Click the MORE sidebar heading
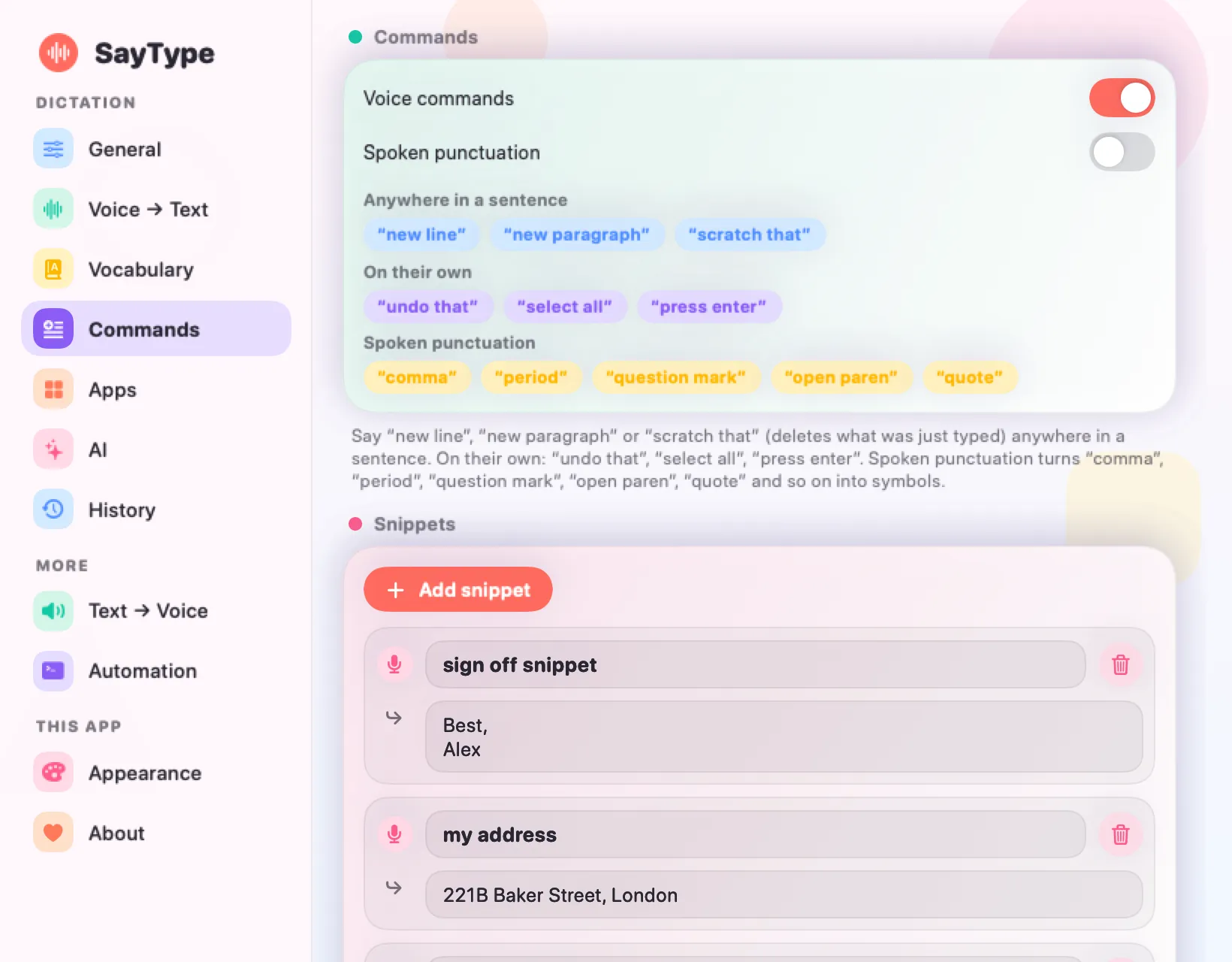This screenshot has width=1232, height=962. (62, 565)
